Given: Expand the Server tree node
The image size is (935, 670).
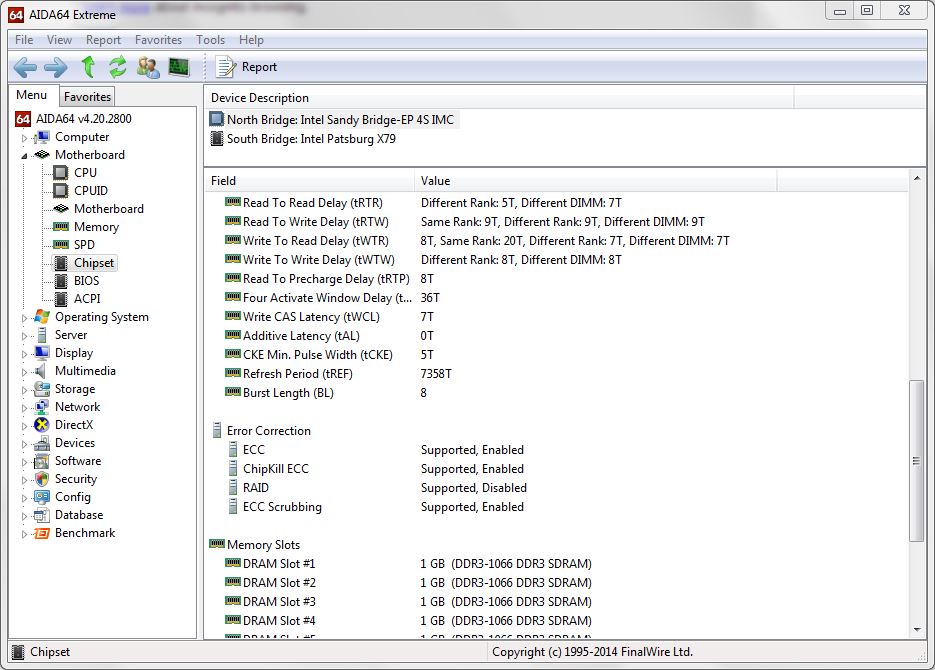Looking at the screenshot, I should 24,336.
